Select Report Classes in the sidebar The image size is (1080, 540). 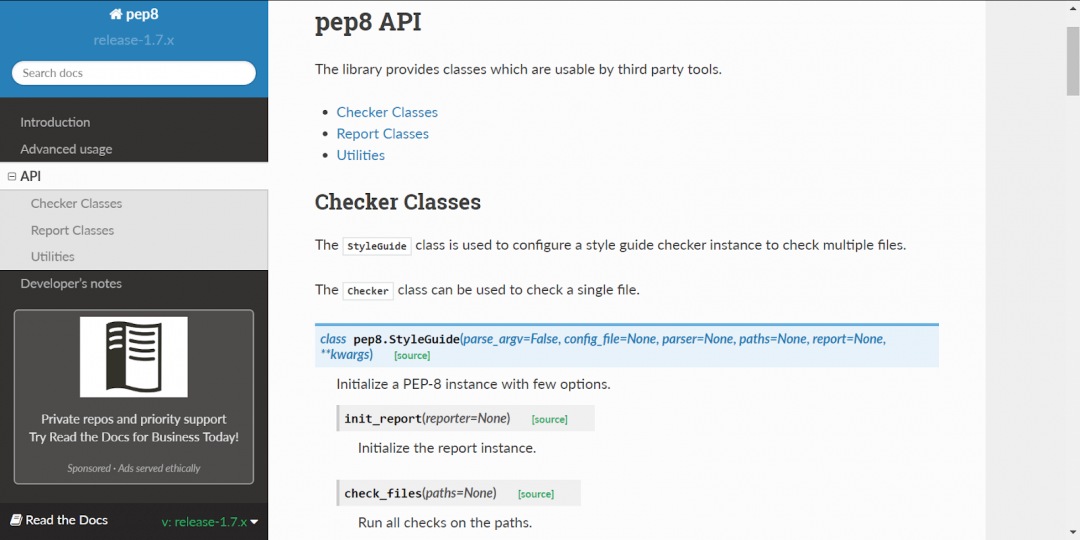[x=72, y=230]
